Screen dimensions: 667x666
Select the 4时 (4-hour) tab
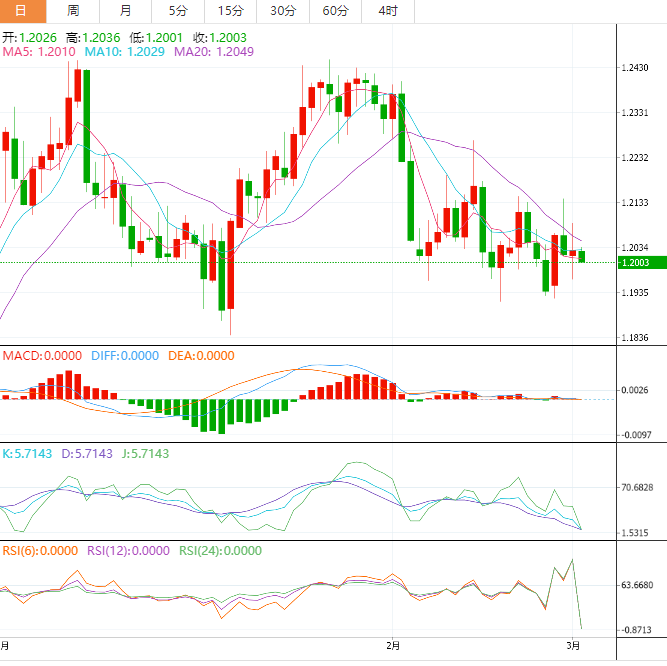click(387, 11)
